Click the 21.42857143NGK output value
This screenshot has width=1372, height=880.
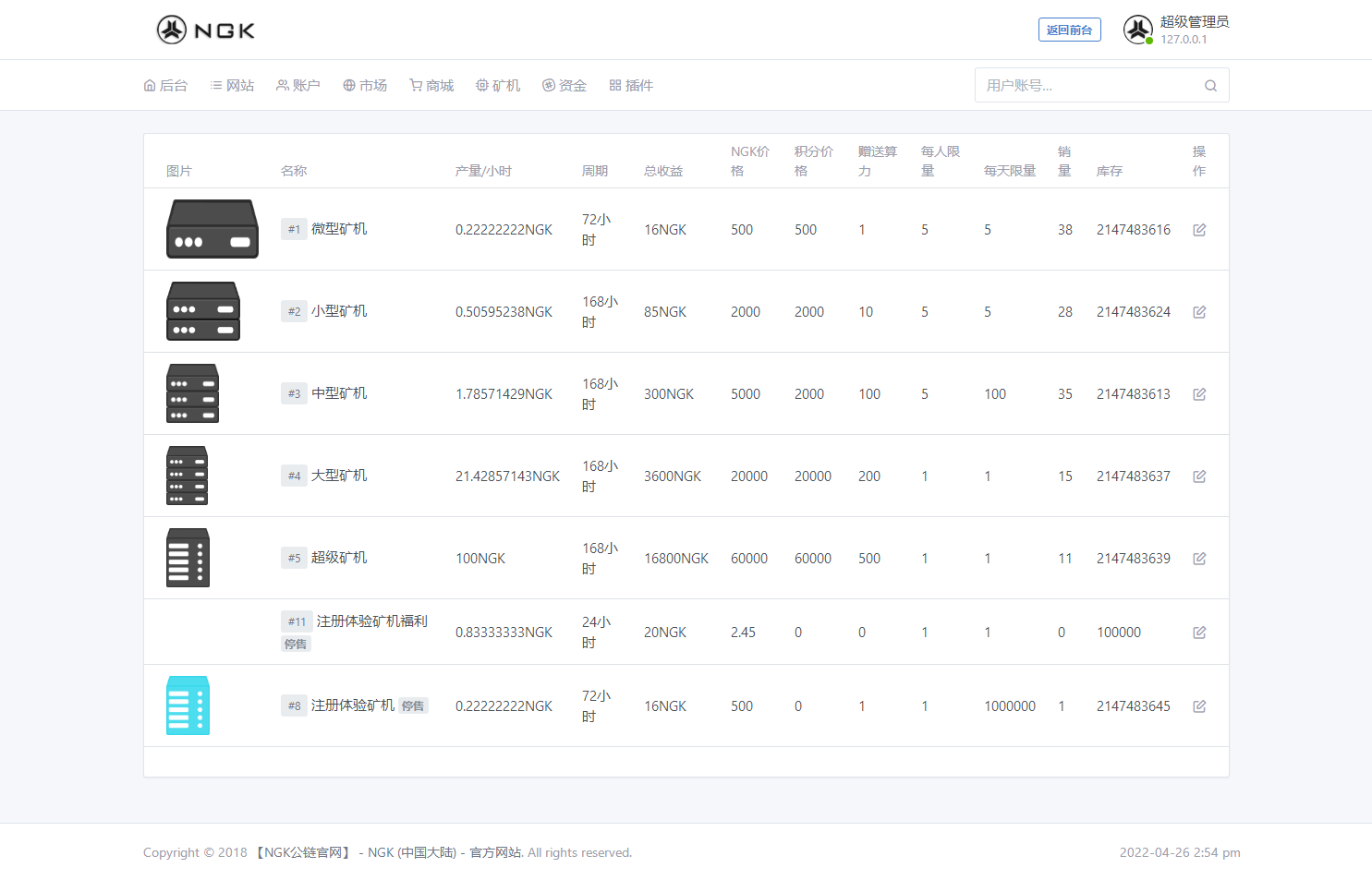tap(507, 476)
